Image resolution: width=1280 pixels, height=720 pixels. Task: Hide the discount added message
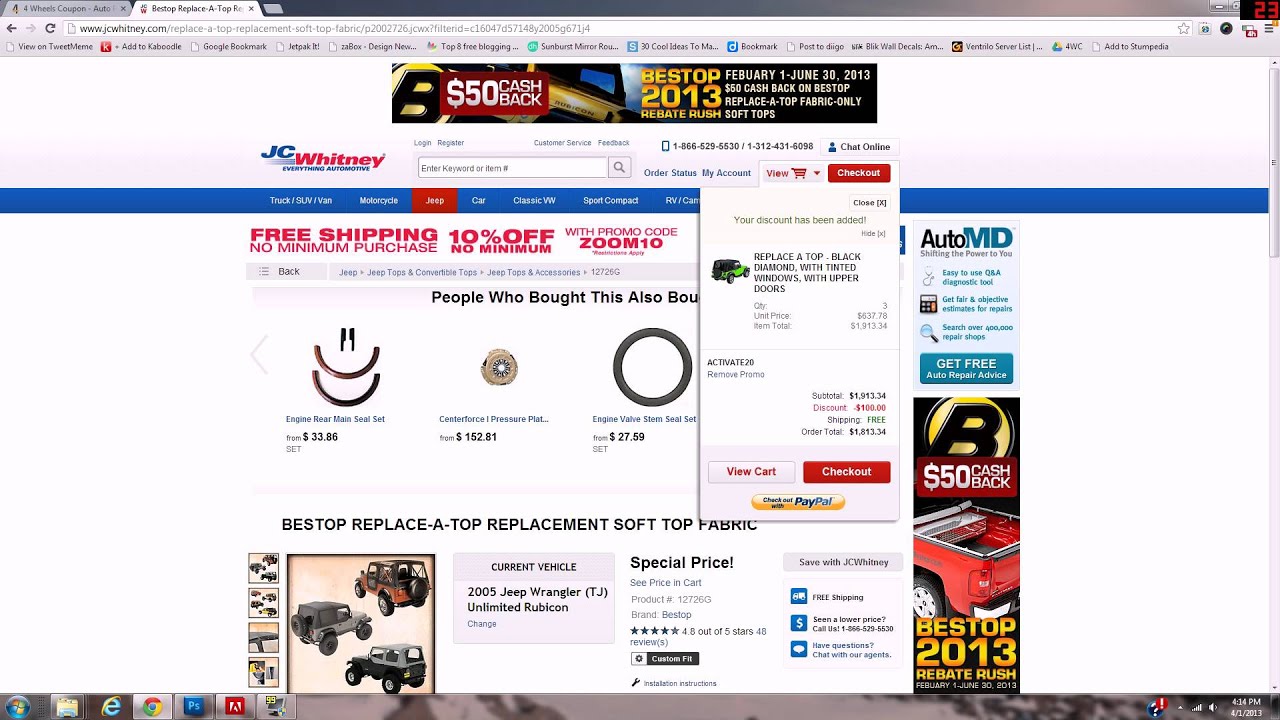pyautogui.click(x=873, y=234)
